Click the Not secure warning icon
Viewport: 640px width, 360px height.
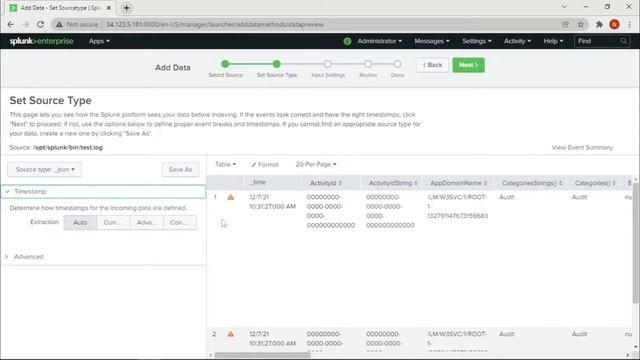[x=60, y=24]
